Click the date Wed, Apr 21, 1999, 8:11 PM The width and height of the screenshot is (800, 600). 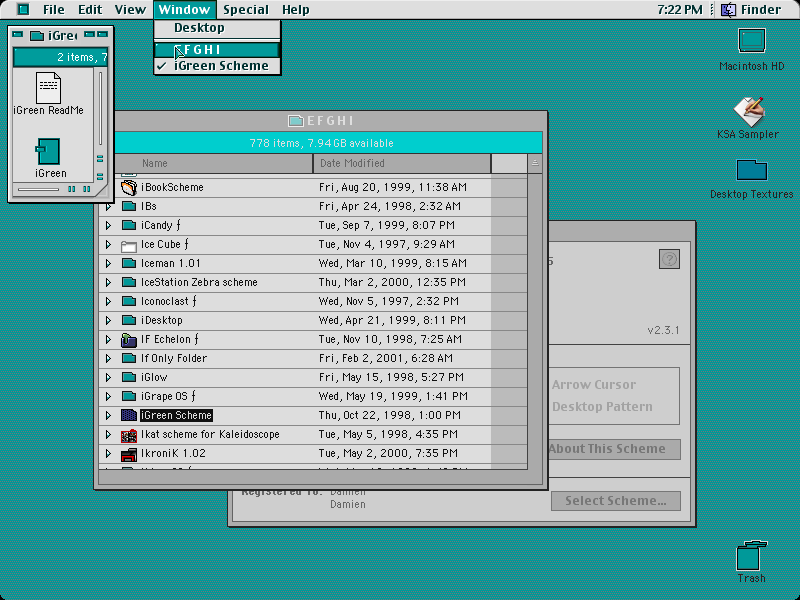[392, 320]
